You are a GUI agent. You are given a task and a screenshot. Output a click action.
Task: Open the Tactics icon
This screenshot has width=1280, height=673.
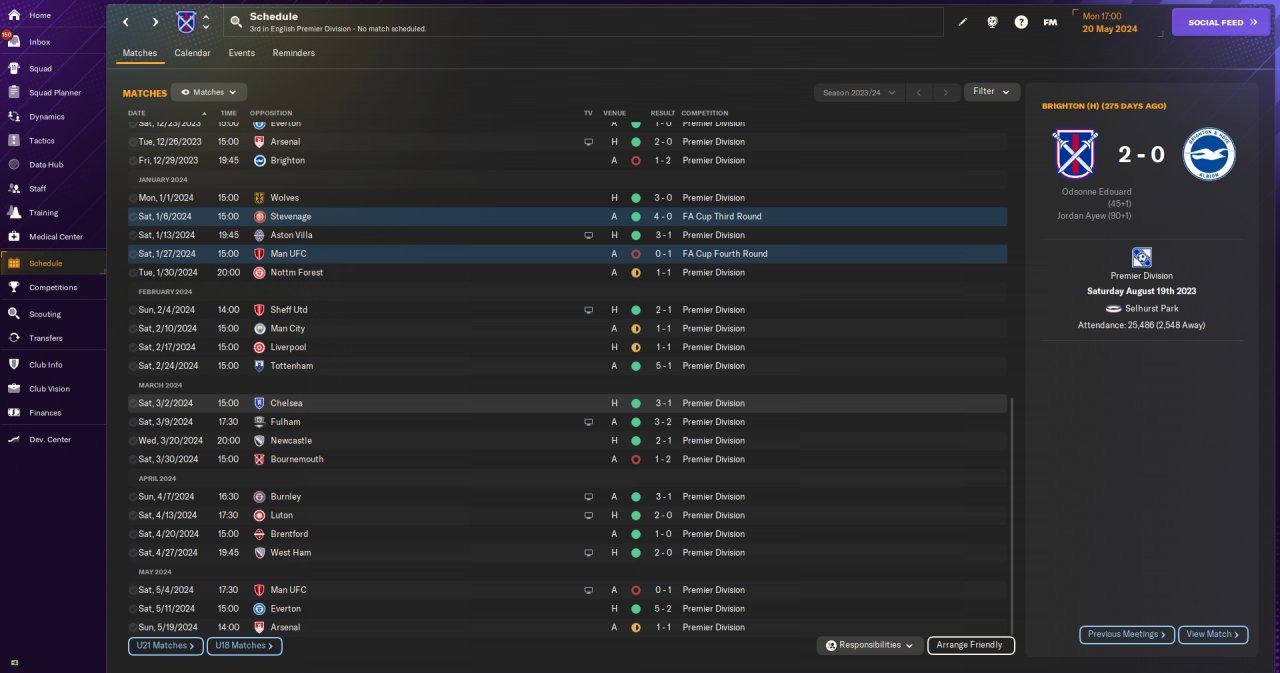pos(14,141)
